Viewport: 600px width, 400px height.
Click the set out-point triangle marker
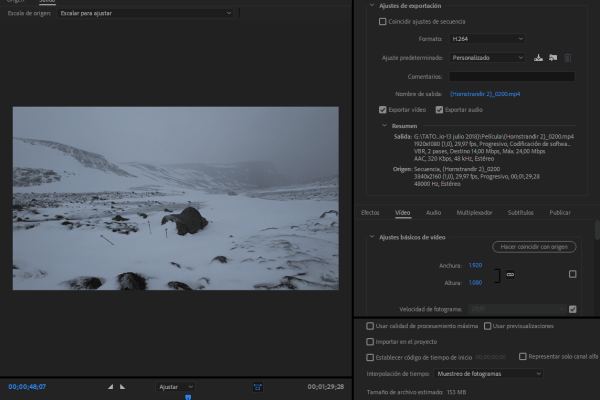coord(122,386)
